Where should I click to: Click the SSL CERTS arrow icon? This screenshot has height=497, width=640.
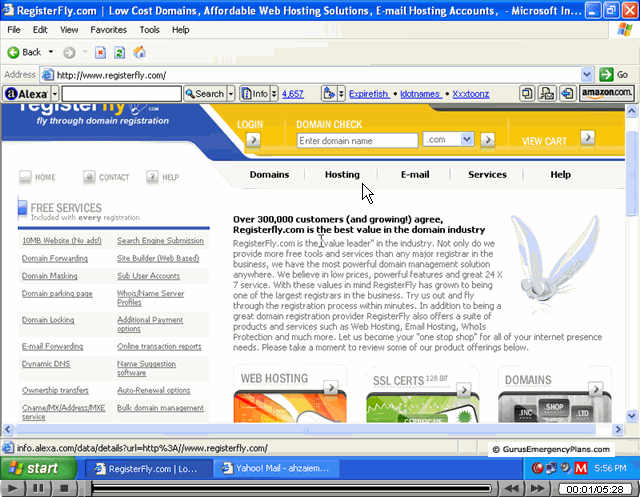tap(464, 390)
